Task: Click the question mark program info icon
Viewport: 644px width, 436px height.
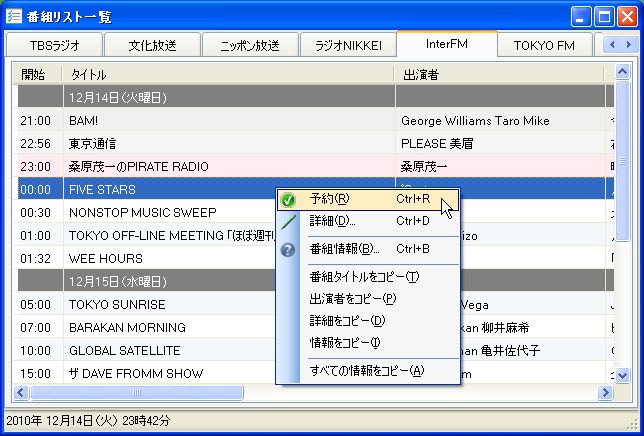Action: click(x=288, y=249)
